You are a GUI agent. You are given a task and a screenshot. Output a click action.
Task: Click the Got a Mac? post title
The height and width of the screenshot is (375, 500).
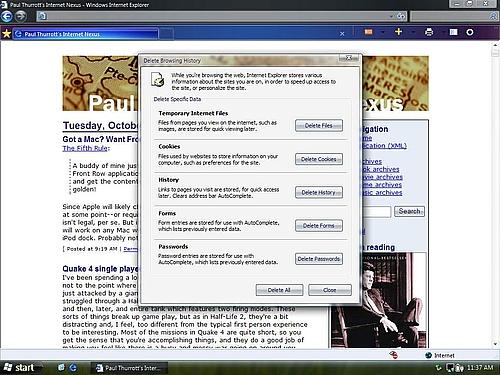[x=100, y=139]
